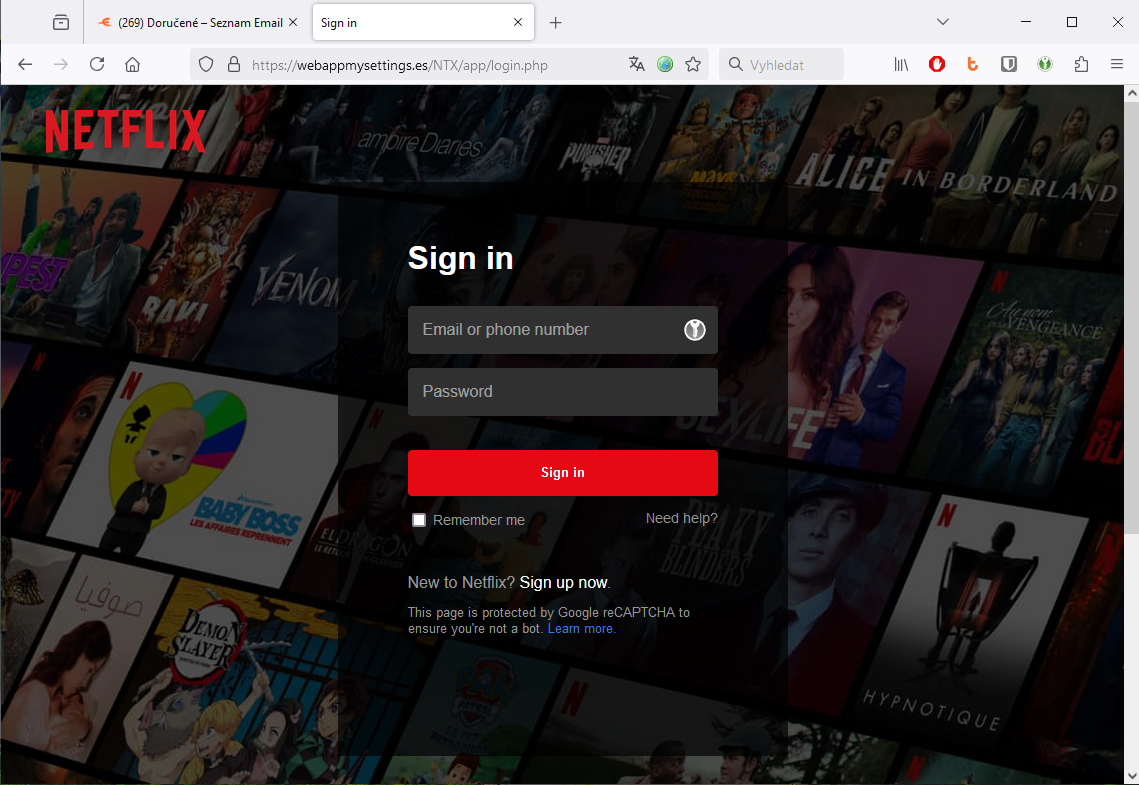Go back to previous page
The height and width of the screenshot is (785, 1139).
coord(25,65)
